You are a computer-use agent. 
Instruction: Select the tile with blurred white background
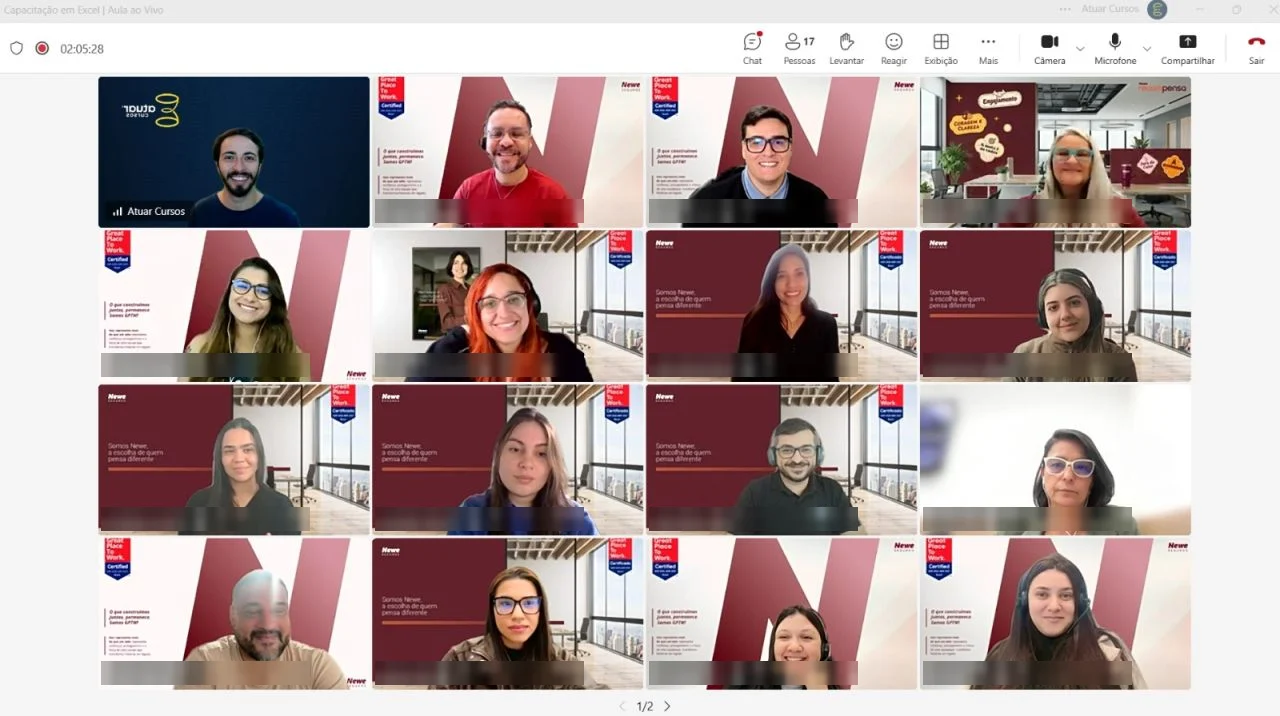(1055, 460)
